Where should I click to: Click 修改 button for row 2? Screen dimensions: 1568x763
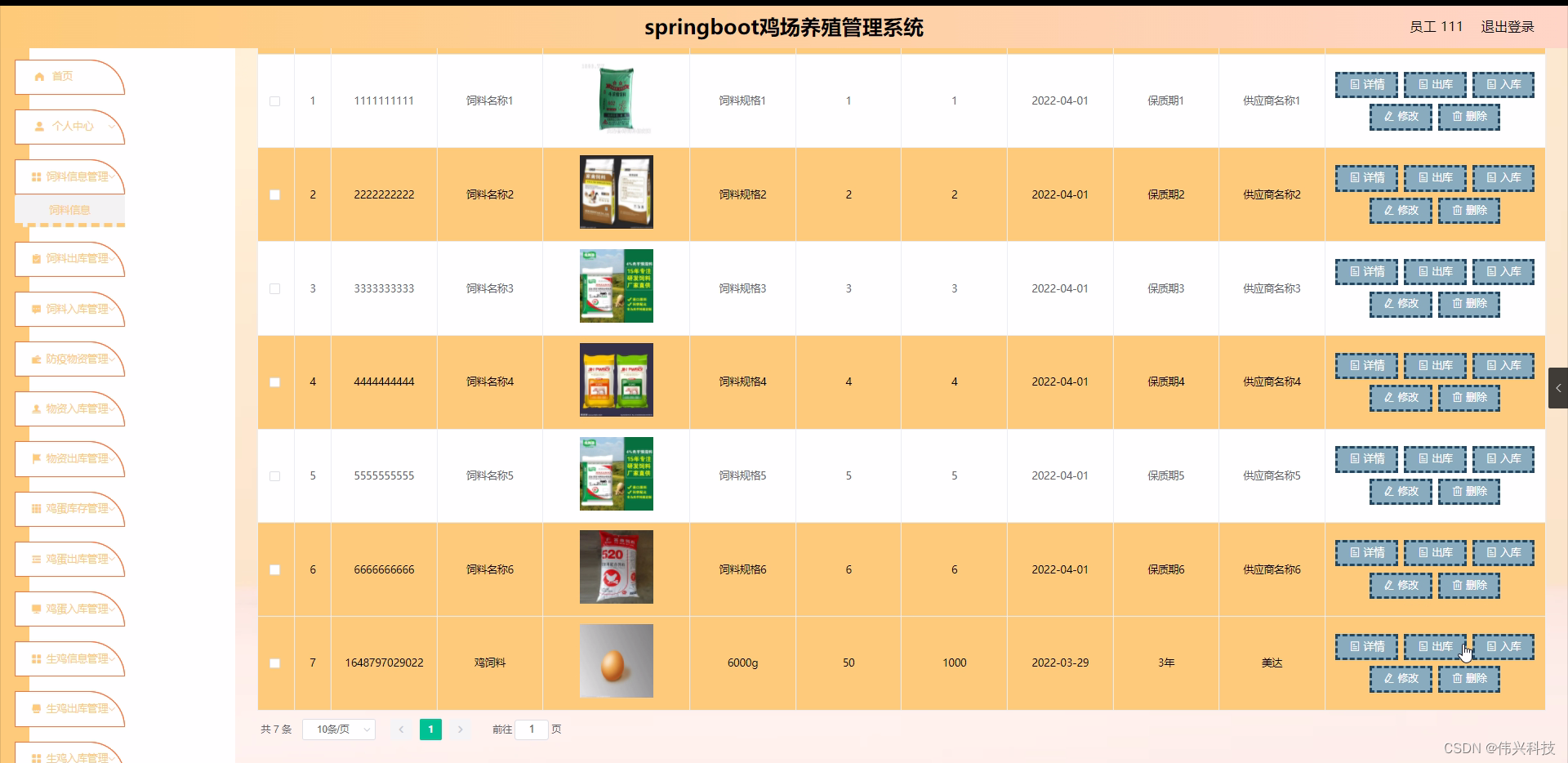(1400, 210)
